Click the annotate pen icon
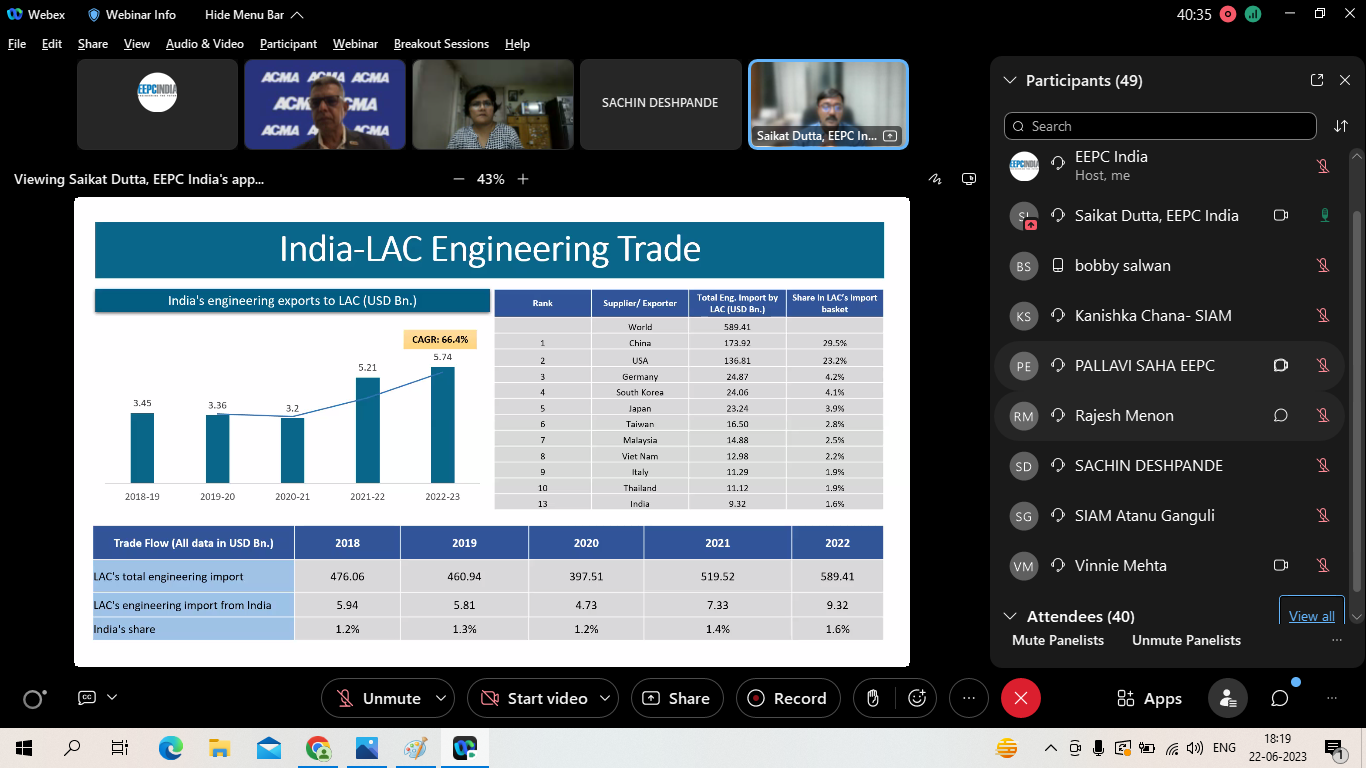The image size is (1366, 768). tap(936, 179)
